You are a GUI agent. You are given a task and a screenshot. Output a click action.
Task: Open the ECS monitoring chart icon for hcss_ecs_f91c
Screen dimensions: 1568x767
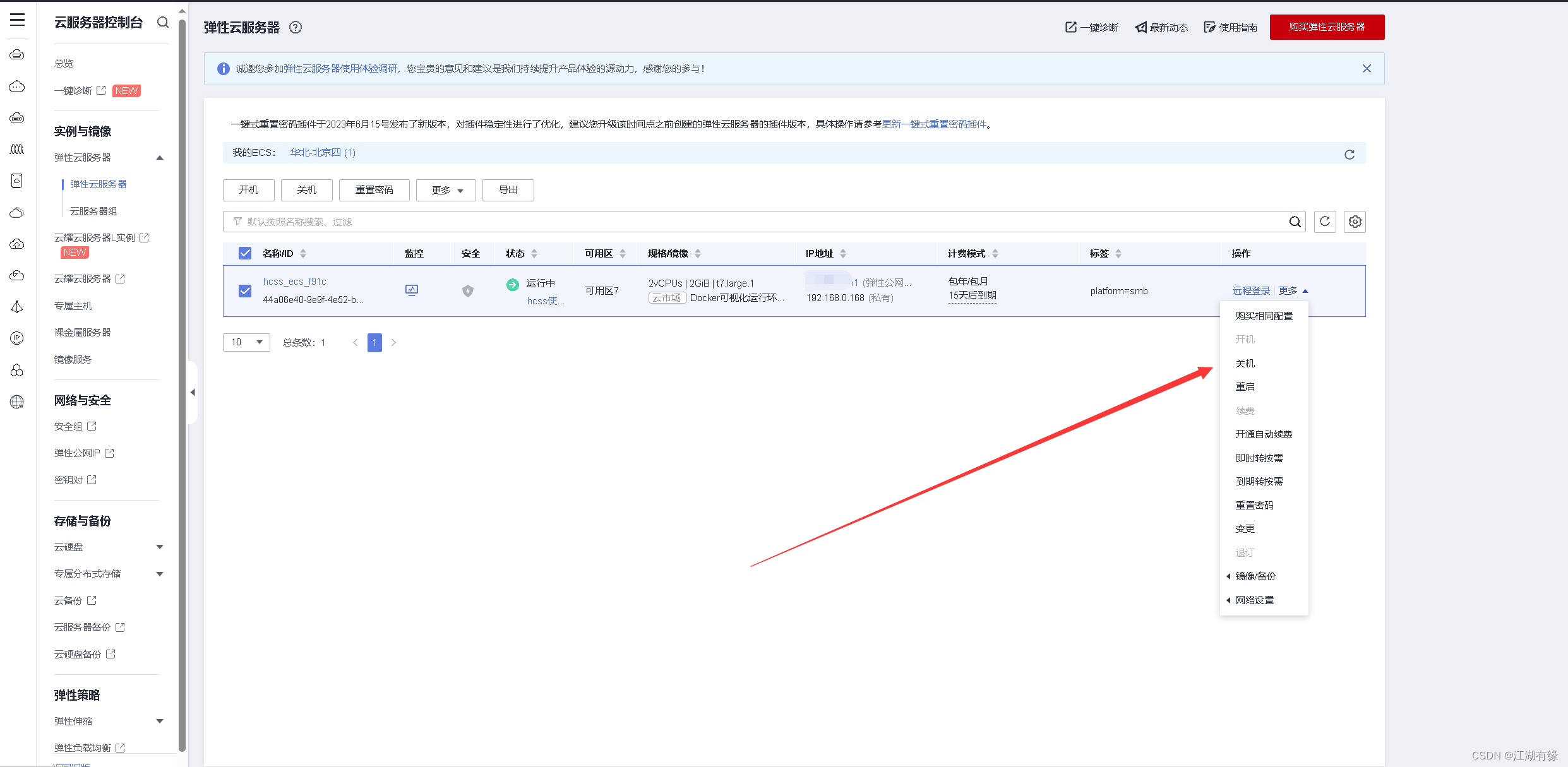click(412, 290)
